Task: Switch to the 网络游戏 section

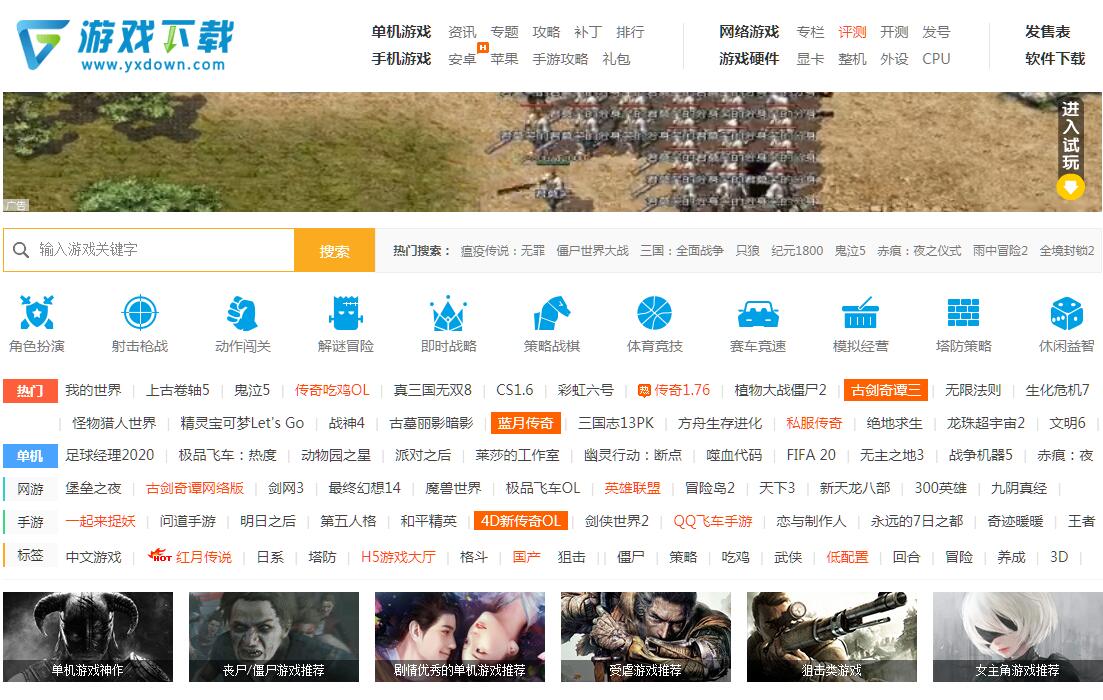Action: pos(748,31)
